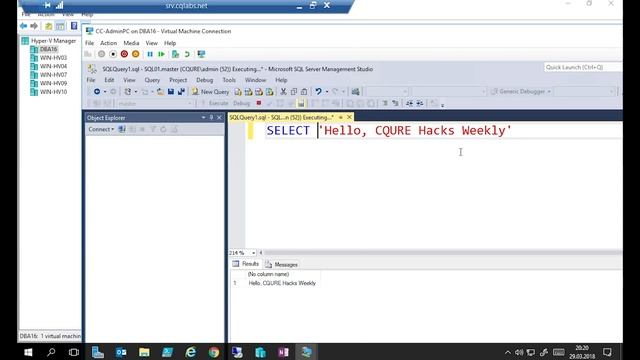Open Chrome from the taskbar

214,352
